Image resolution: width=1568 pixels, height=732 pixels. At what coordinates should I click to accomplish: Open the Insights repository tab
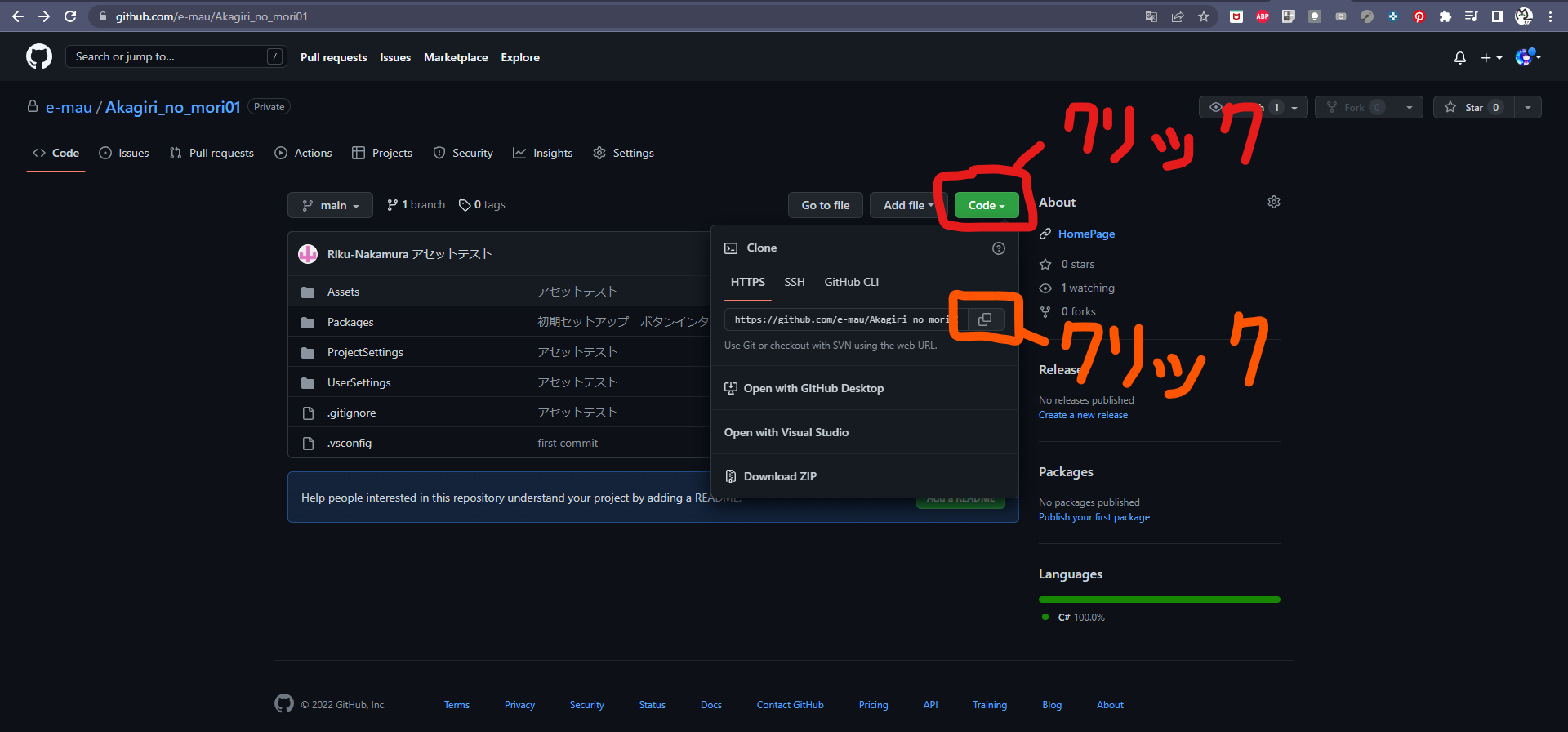coord(543,153)
